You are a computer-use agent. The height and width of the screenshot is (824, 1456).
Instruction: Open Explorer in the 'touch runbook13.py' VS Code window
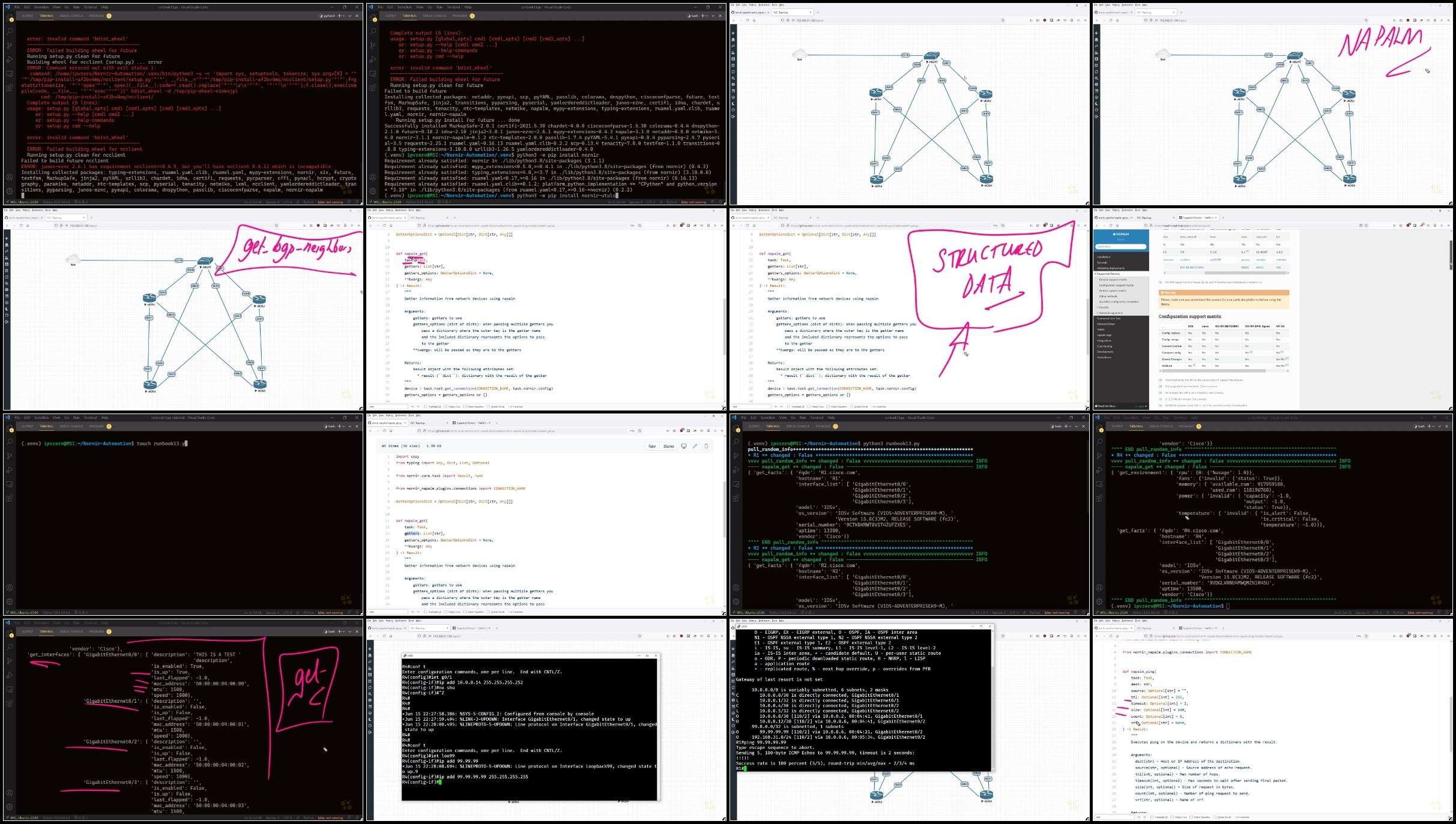(x=10, y=428)
